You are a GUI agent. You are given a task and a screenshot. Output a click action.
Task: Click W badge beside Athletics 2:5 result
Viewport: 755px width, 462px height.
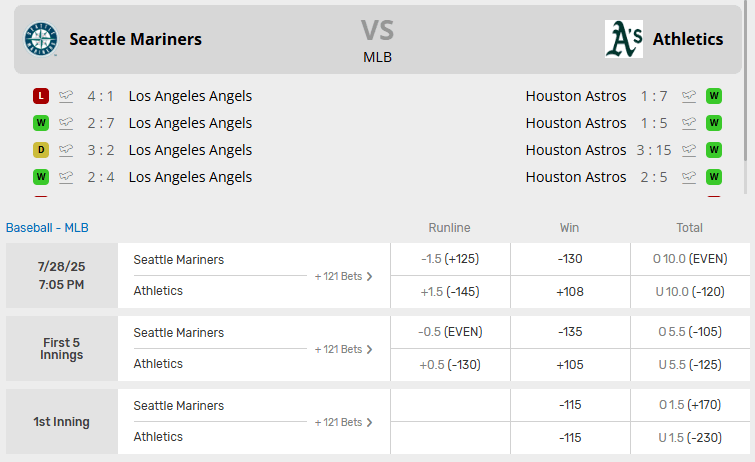(x=714, y=178)
